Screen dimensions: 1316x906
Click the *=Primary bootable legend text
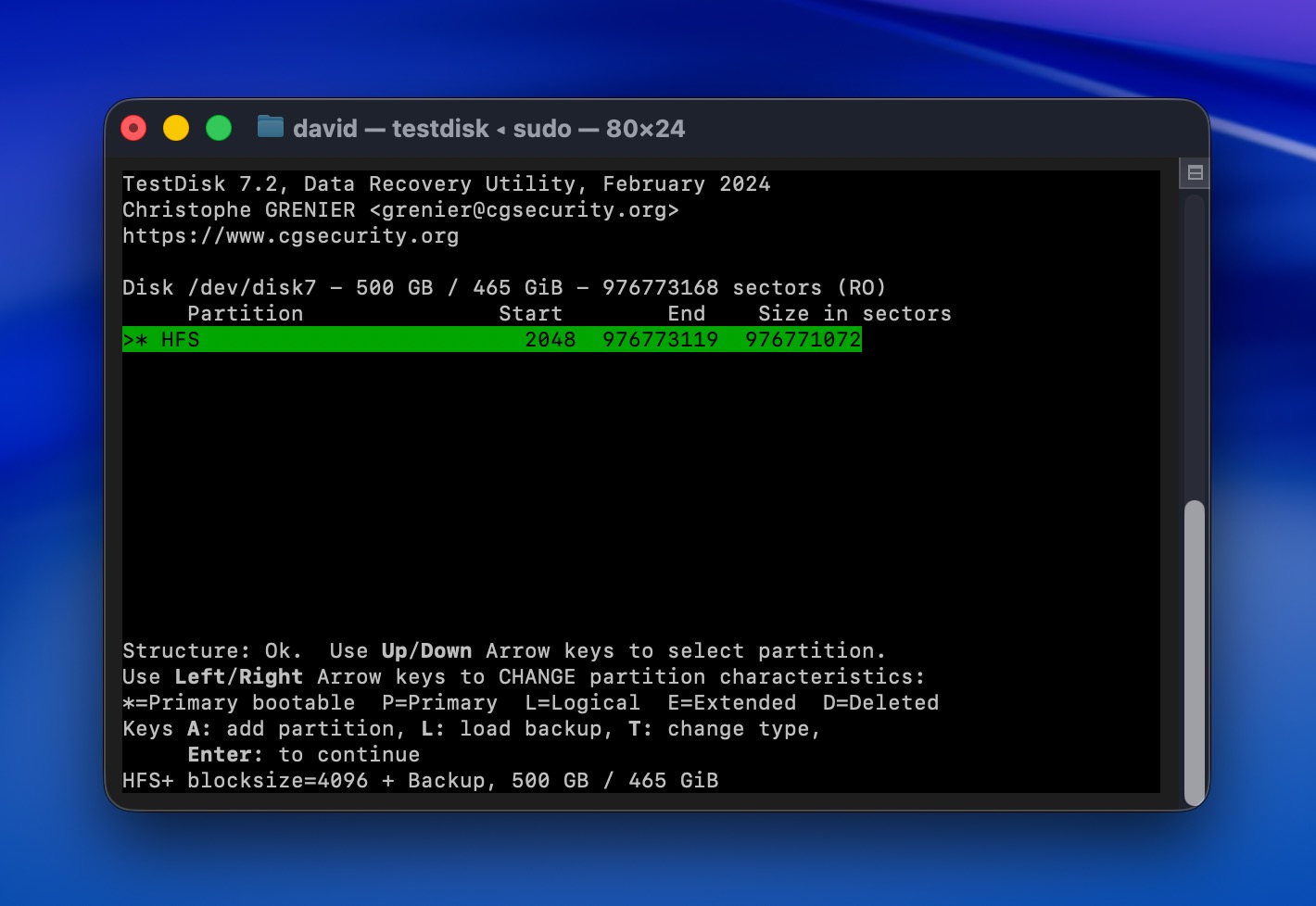(x=237, y=702)
